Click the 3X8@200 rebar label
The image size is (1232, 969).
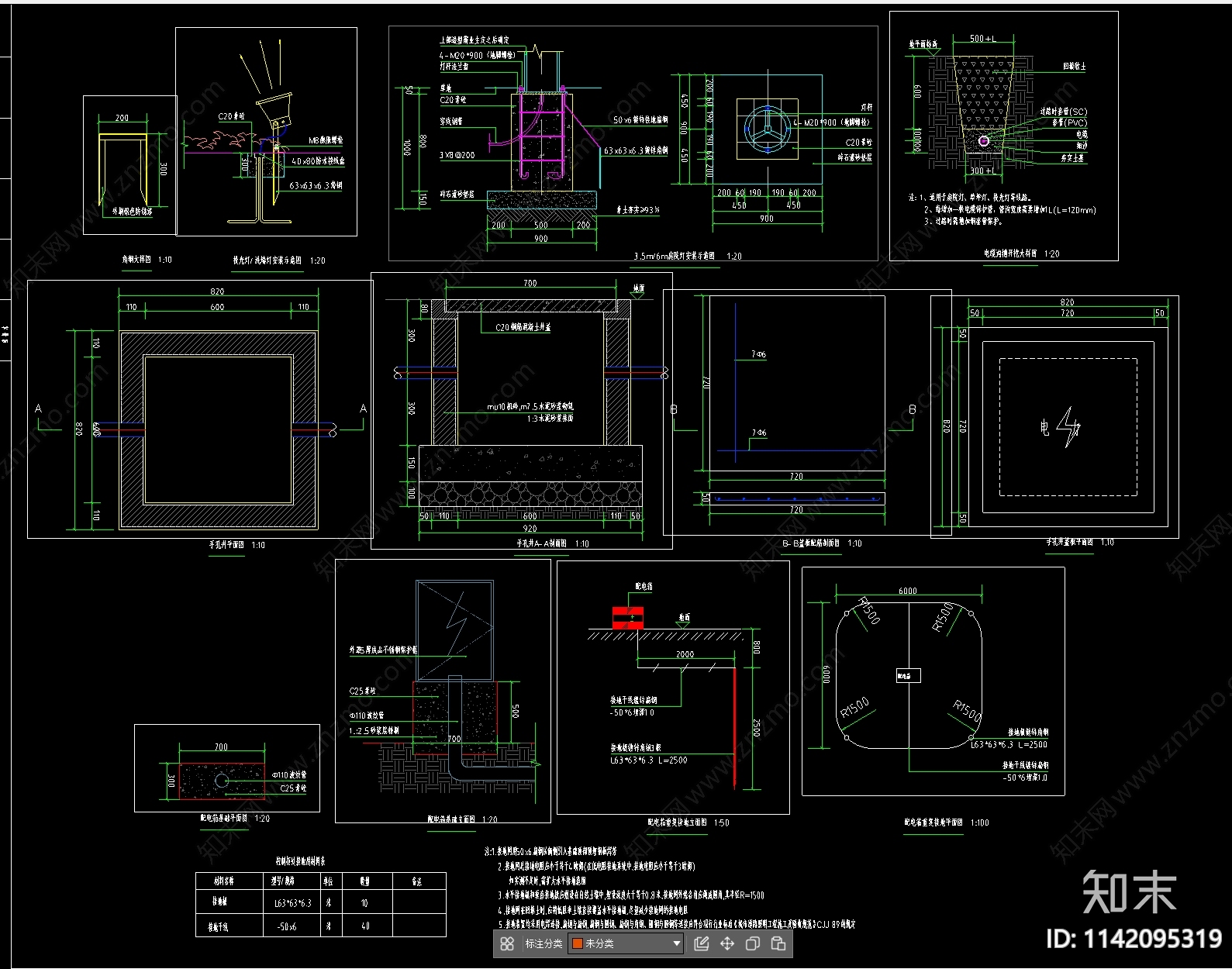457,155
